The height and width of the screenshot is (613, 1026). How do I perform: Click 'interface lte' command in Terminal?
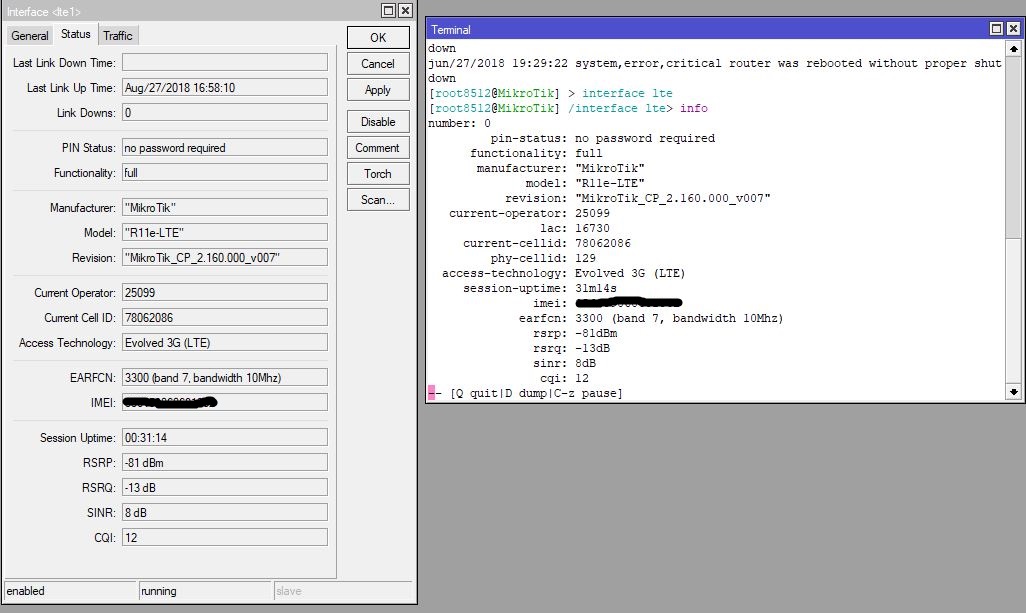(627, 93)
